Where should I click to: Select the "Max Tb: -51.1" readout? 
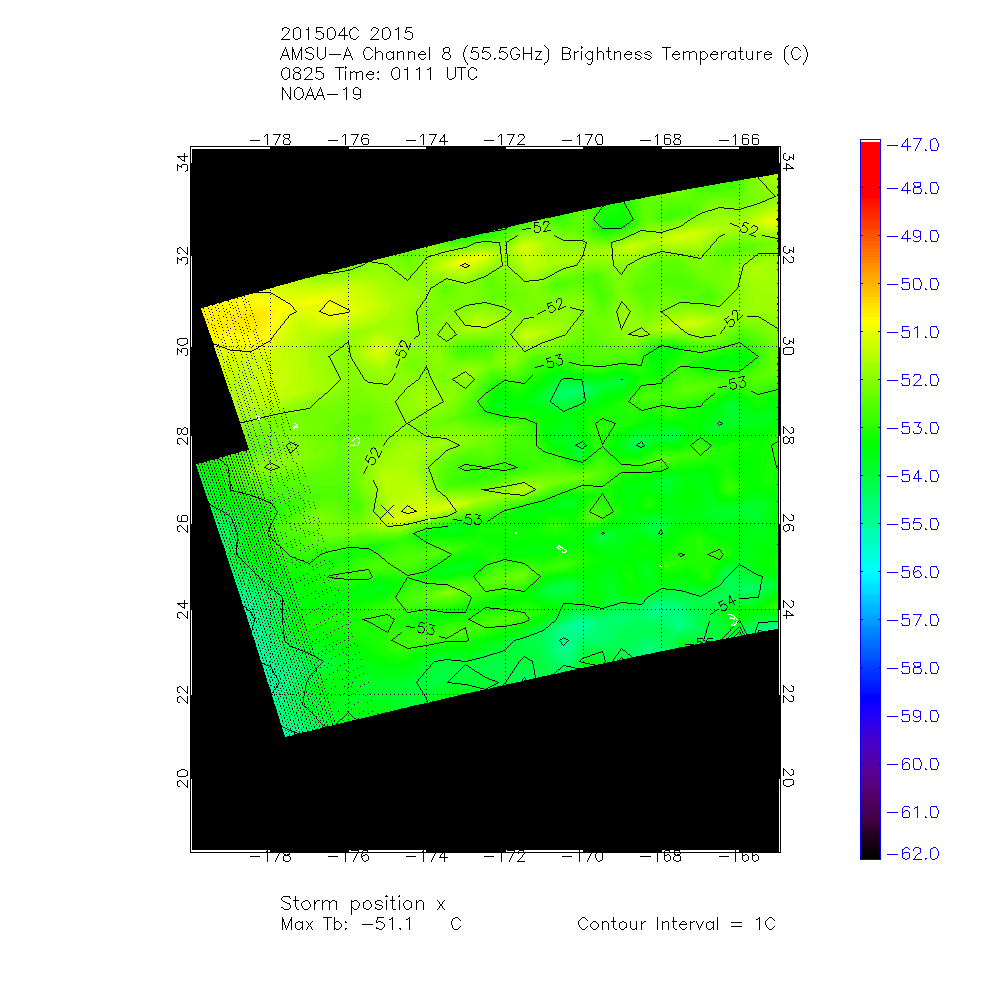coord(346,924)
